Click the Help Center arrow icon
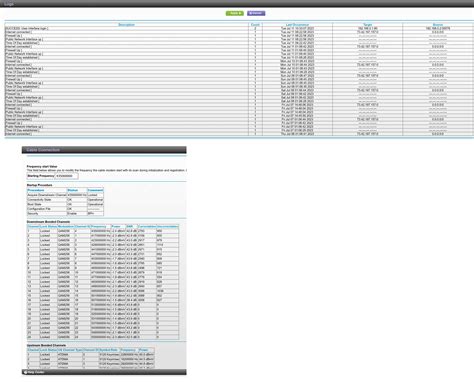 click(x=25, y=372)
